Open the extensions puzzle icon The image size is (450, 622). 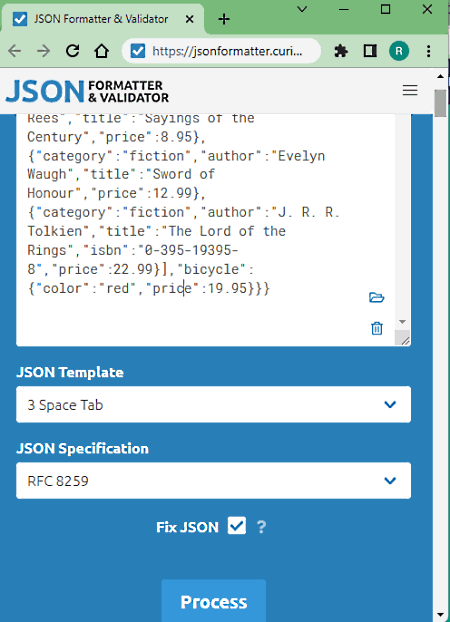pos(341,51)
